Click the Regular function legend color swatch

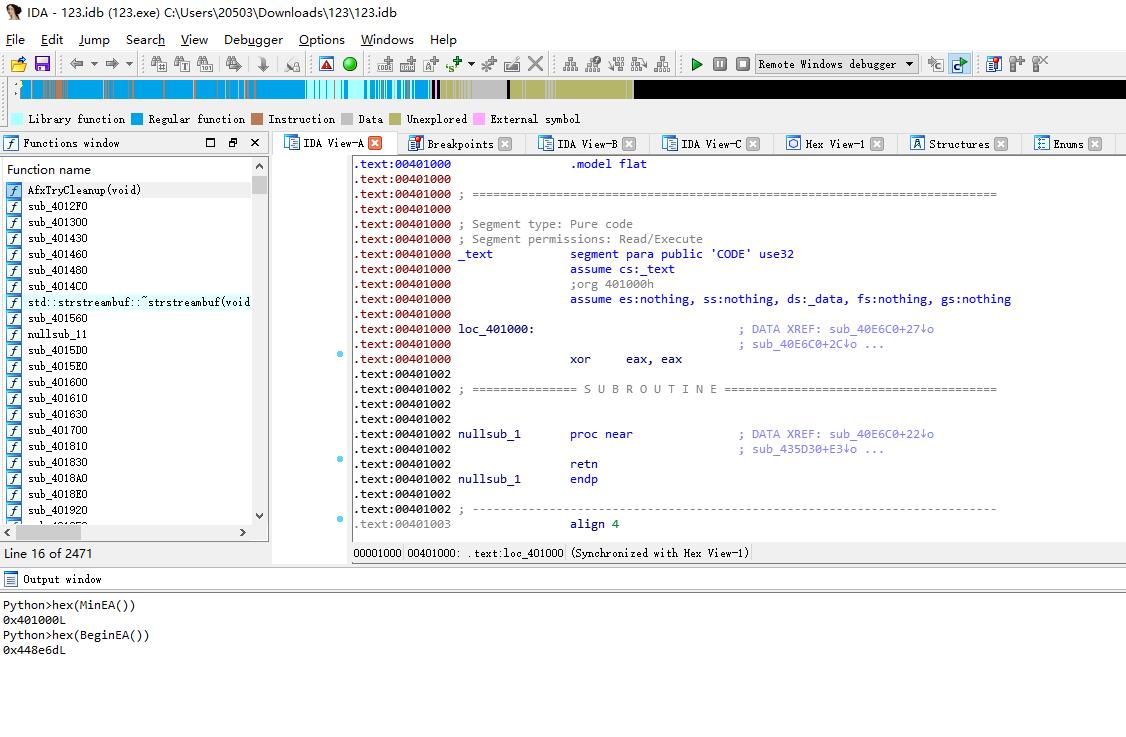coord(136,119)
